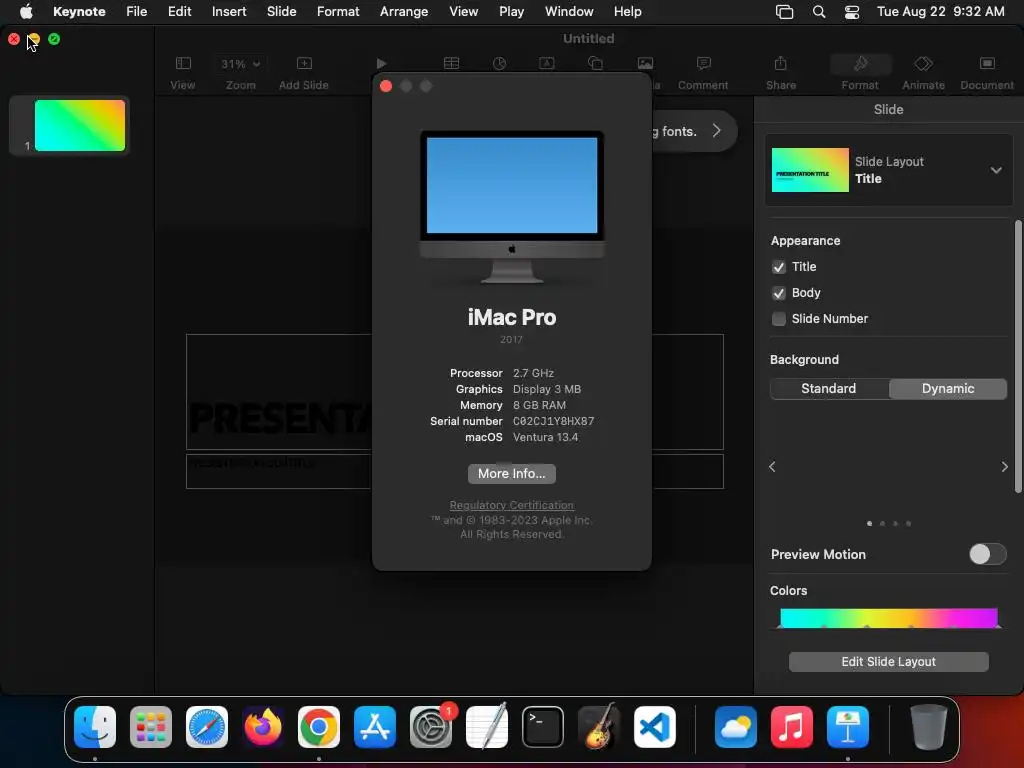Image resolution: width=1024 pixels, height=768 pixels.
Task: Insert a chart via Chart icon
Action: tap(499, 63)
